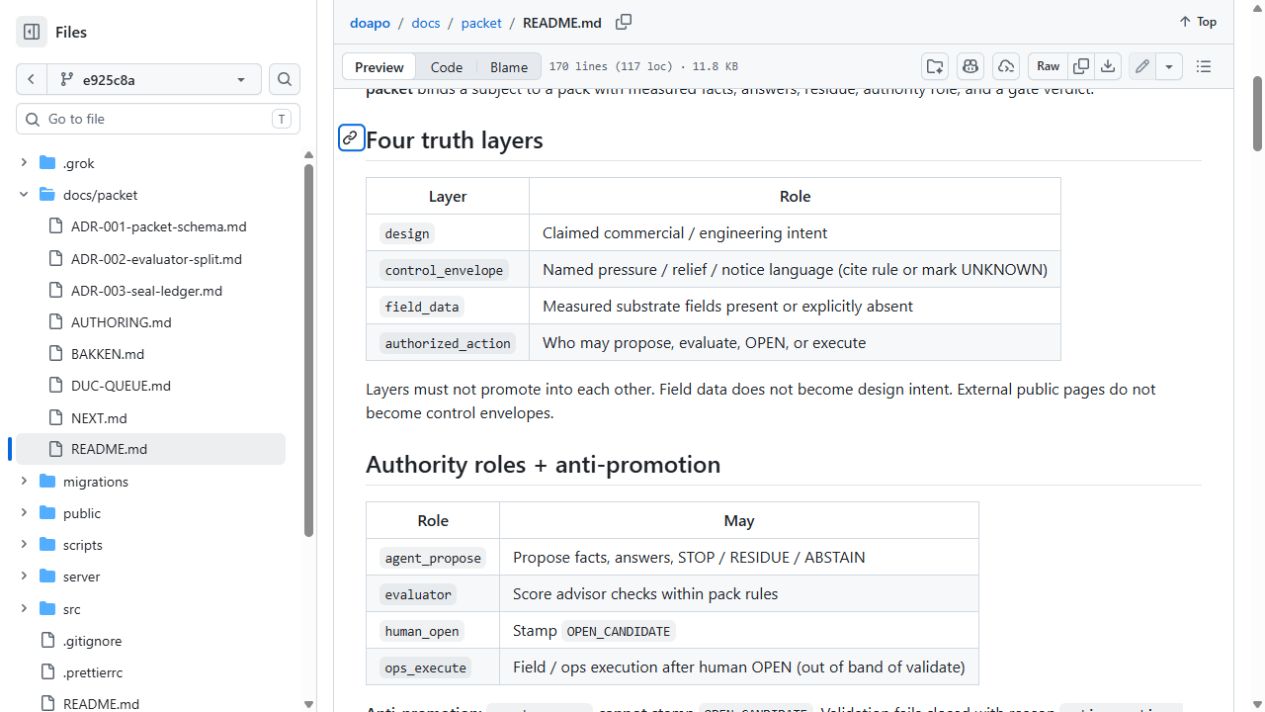Expand the .grok folder chevron
Screen dimensions: 1265x712
pos(24,163)
